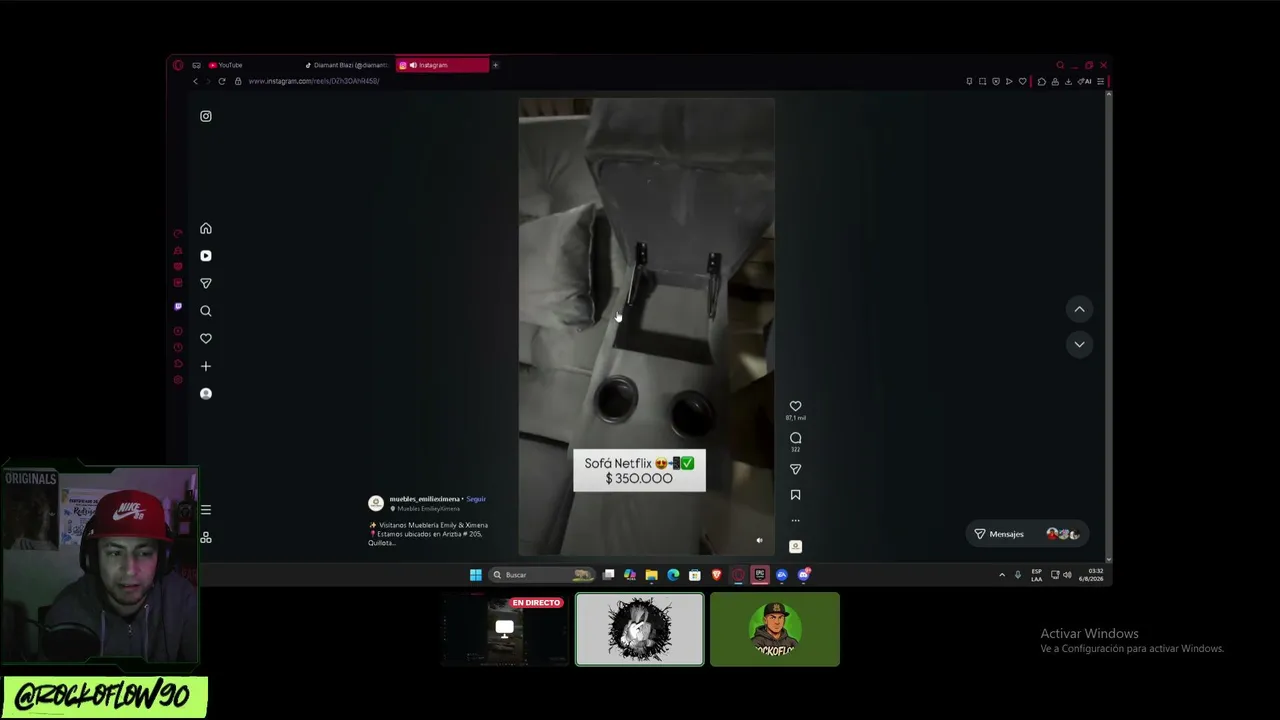Open a new browser tab with plus
Screen dimensions: 1280x720
(495, 65)
